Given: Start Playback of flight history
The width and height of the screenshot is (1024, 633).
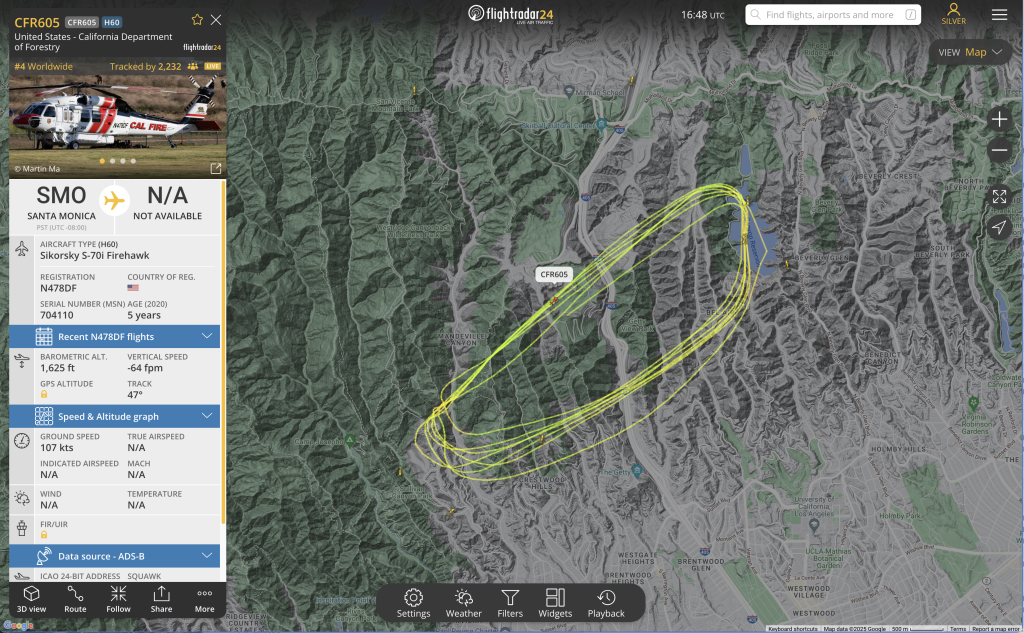Looking at the screenshot, I should [x=606, y=603].
